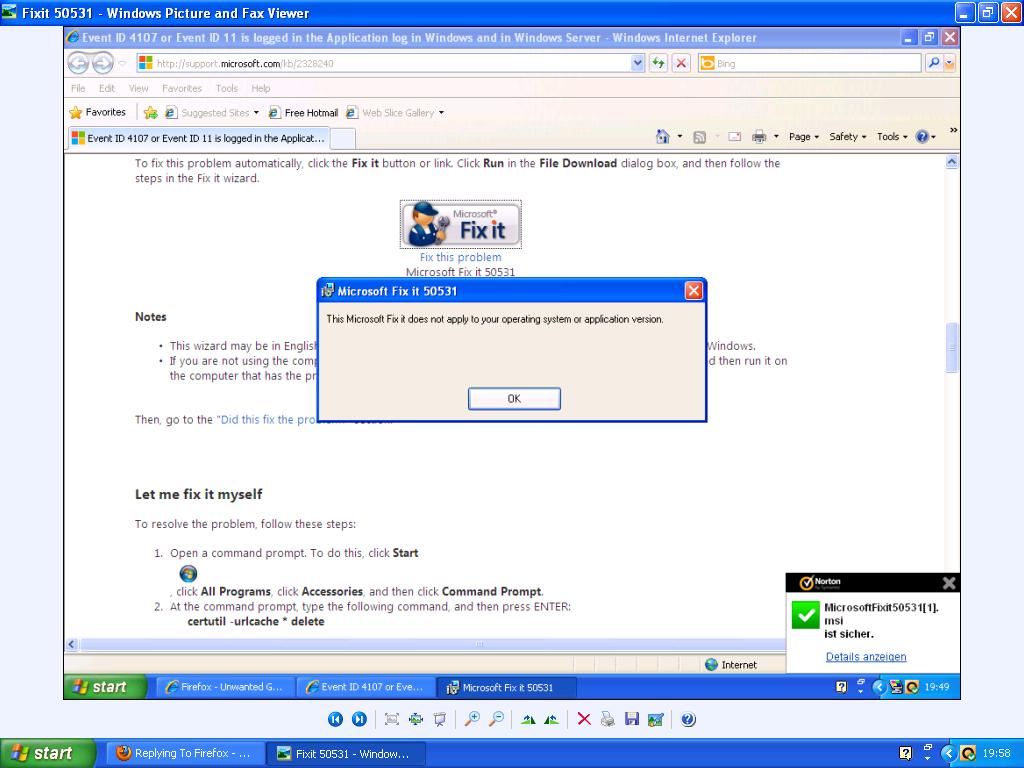The width and height of the screenshot is (1024, 768).
Task: Add page to Favorites bar star icon
Action: (151, 112)
